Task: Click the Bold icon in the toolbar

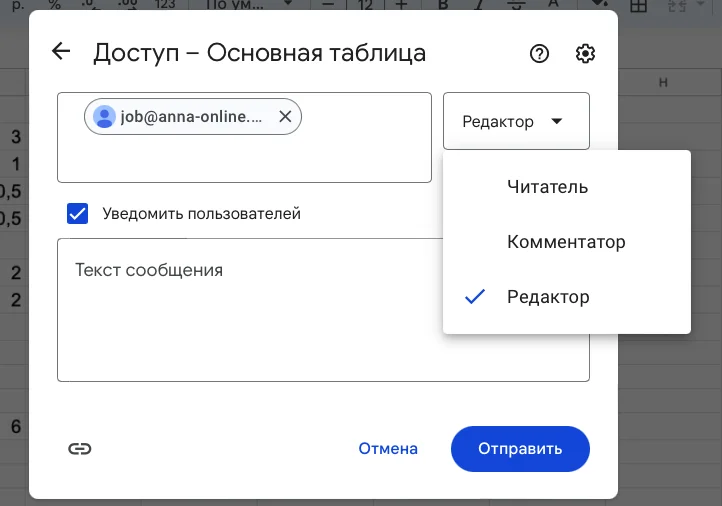Action: coord(443,5)
